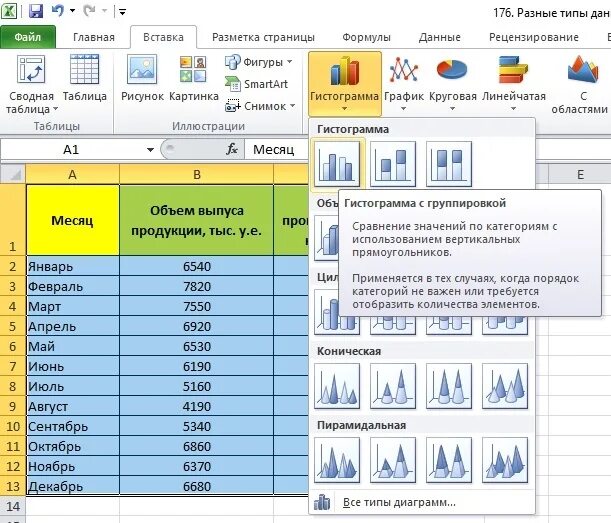Image resolution: width=611 pixels, height=523 pixels.
Task: Click the Январь cell
Action: coord(72,266)
